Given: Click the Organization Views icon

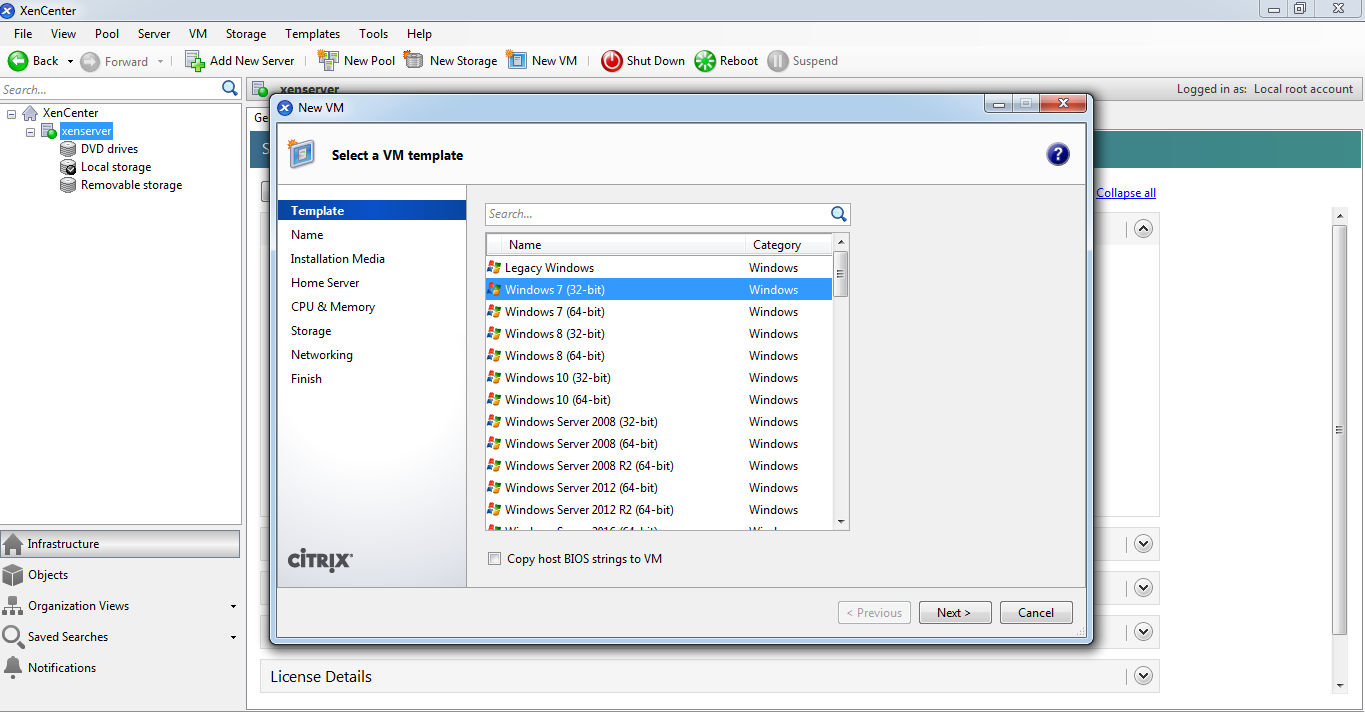Looking at the screenshot, I should coord(13,606).
